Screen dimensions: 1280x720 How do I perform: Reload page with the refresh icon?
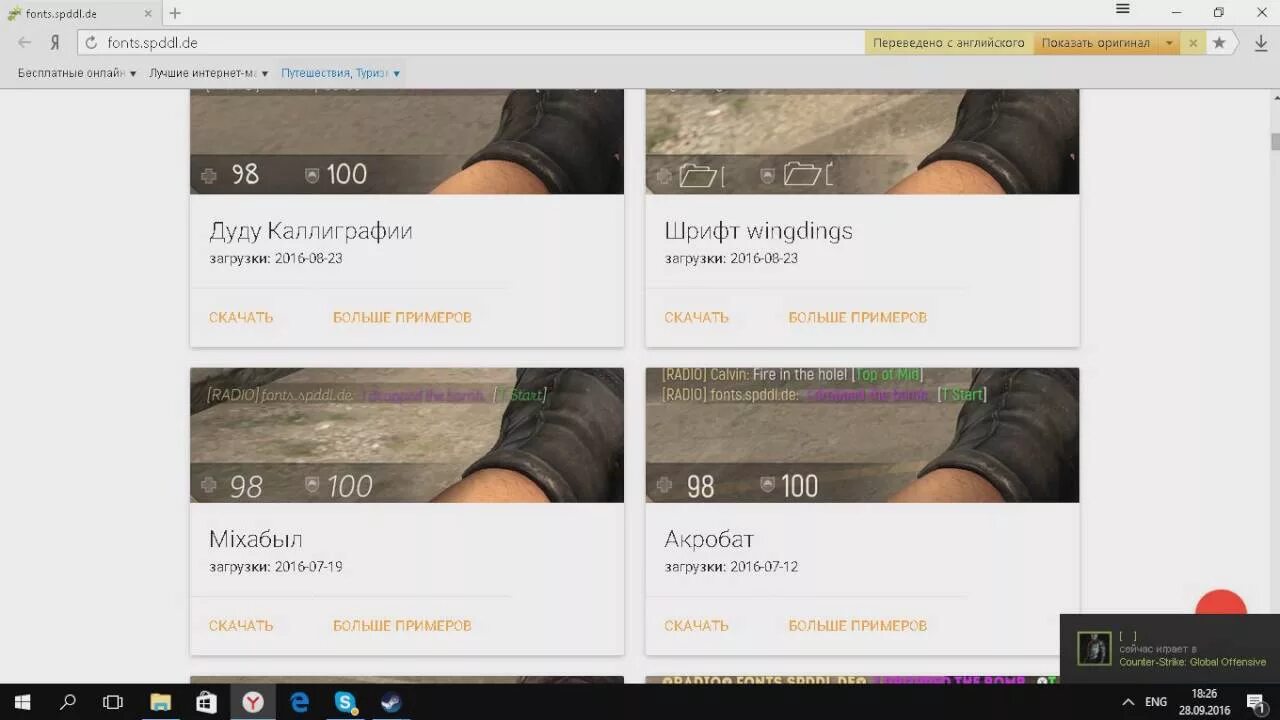pyautogui.click(x=91, y=43)
